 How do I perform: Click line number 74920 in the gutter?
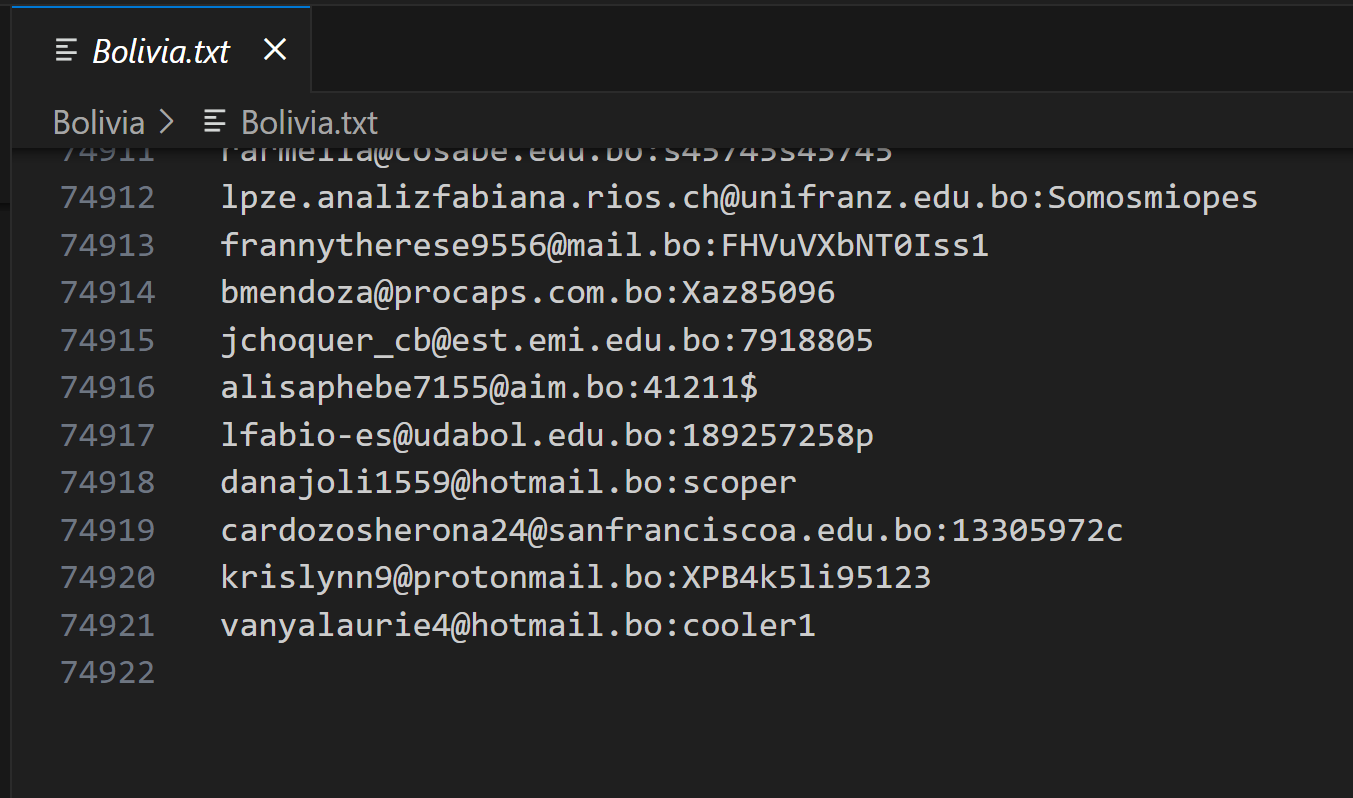pyautogui.click(x=108, y=577)
